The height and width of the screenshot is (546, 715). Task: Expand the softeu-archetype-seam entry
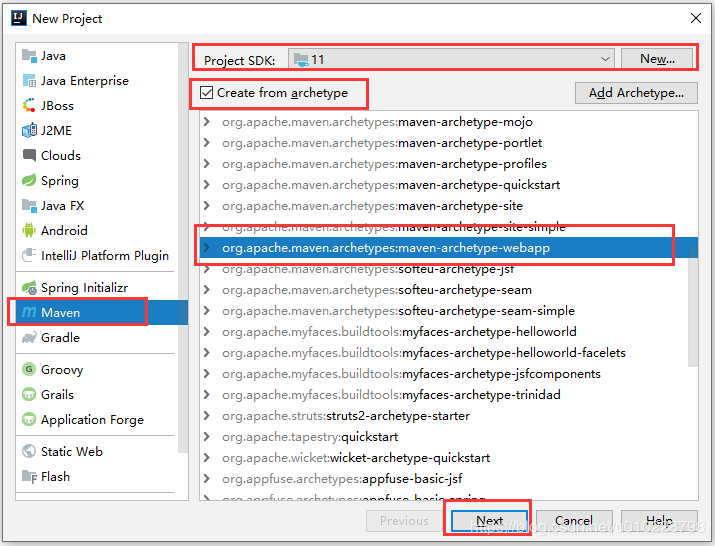[x=207, y=290]
